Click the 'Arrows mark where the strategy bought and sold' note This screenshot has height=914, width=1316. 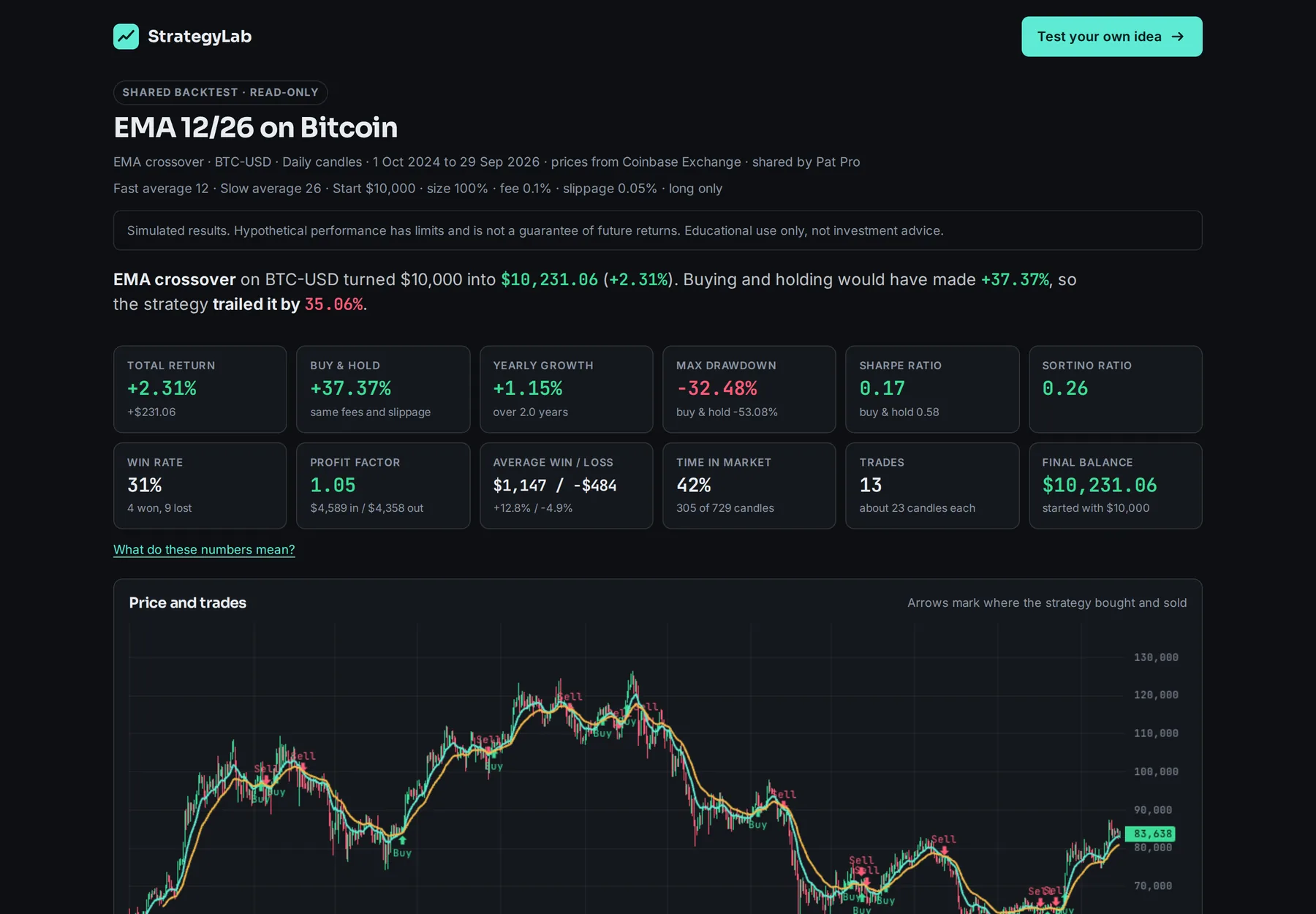pos(1047,603)
